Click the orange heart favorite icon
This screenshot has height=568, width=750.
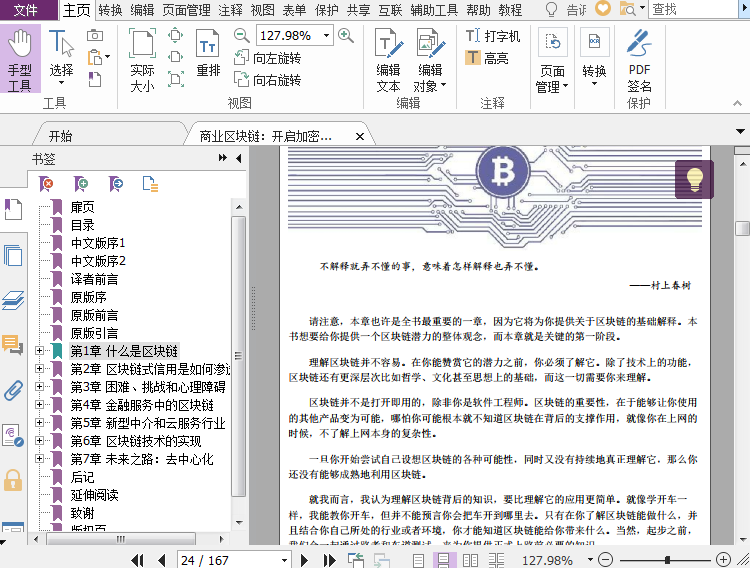click(x=603, y=8)
